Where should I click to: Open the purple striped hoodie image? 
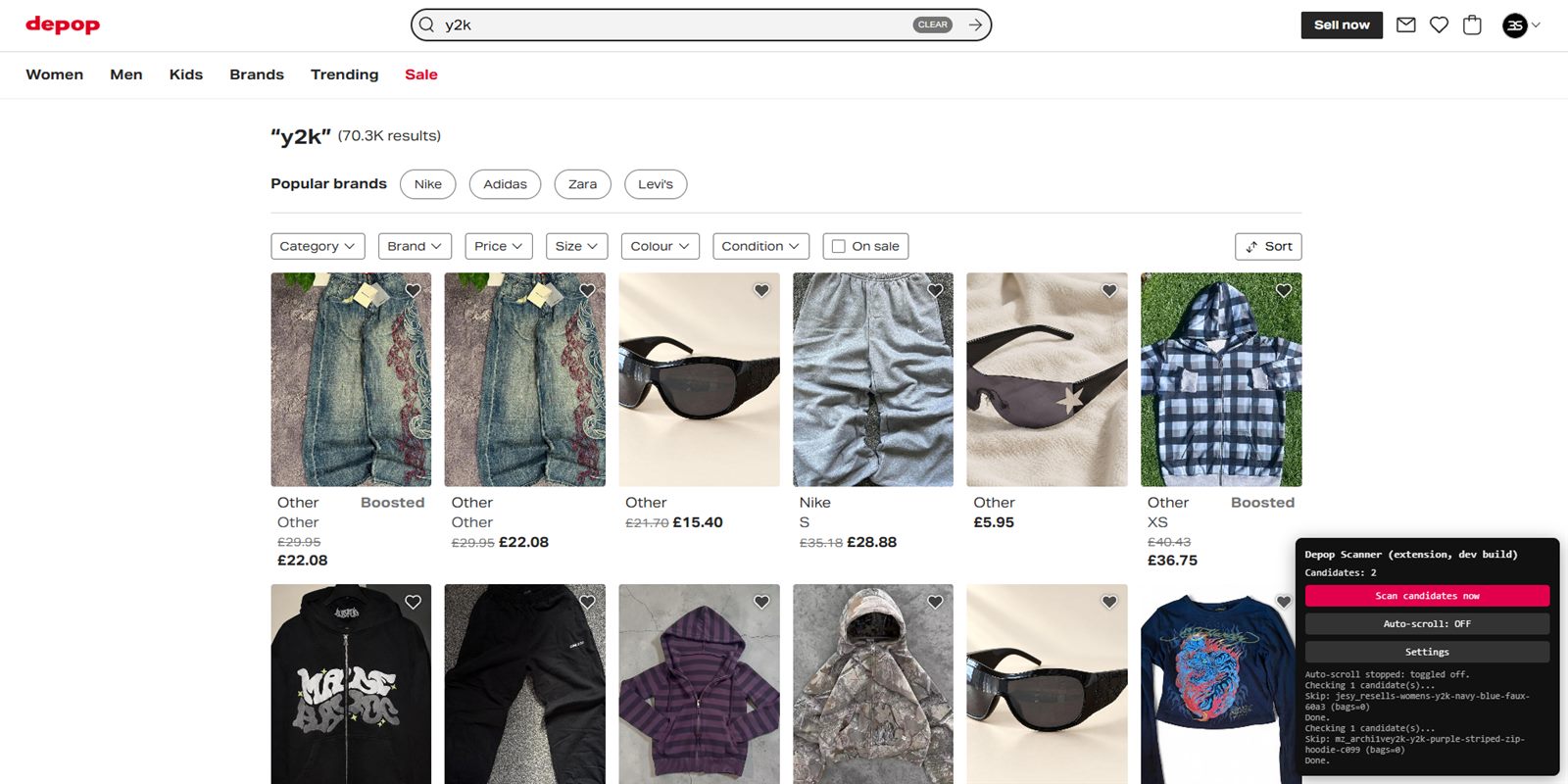[699, 684]
